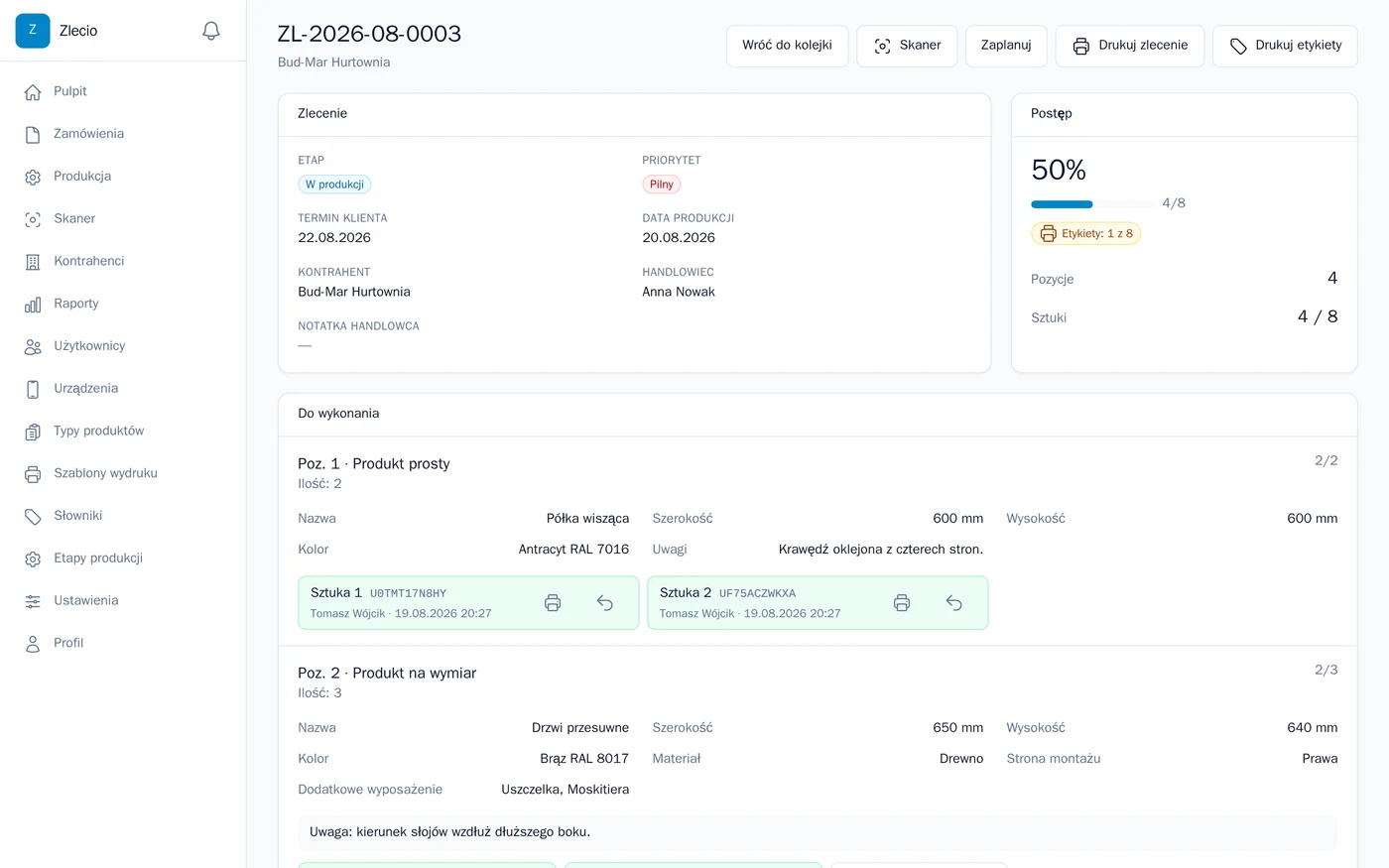This screenshot has width=1389, height=868.
Task: Click Drukuj zlecenie button
Action: 1130,46
